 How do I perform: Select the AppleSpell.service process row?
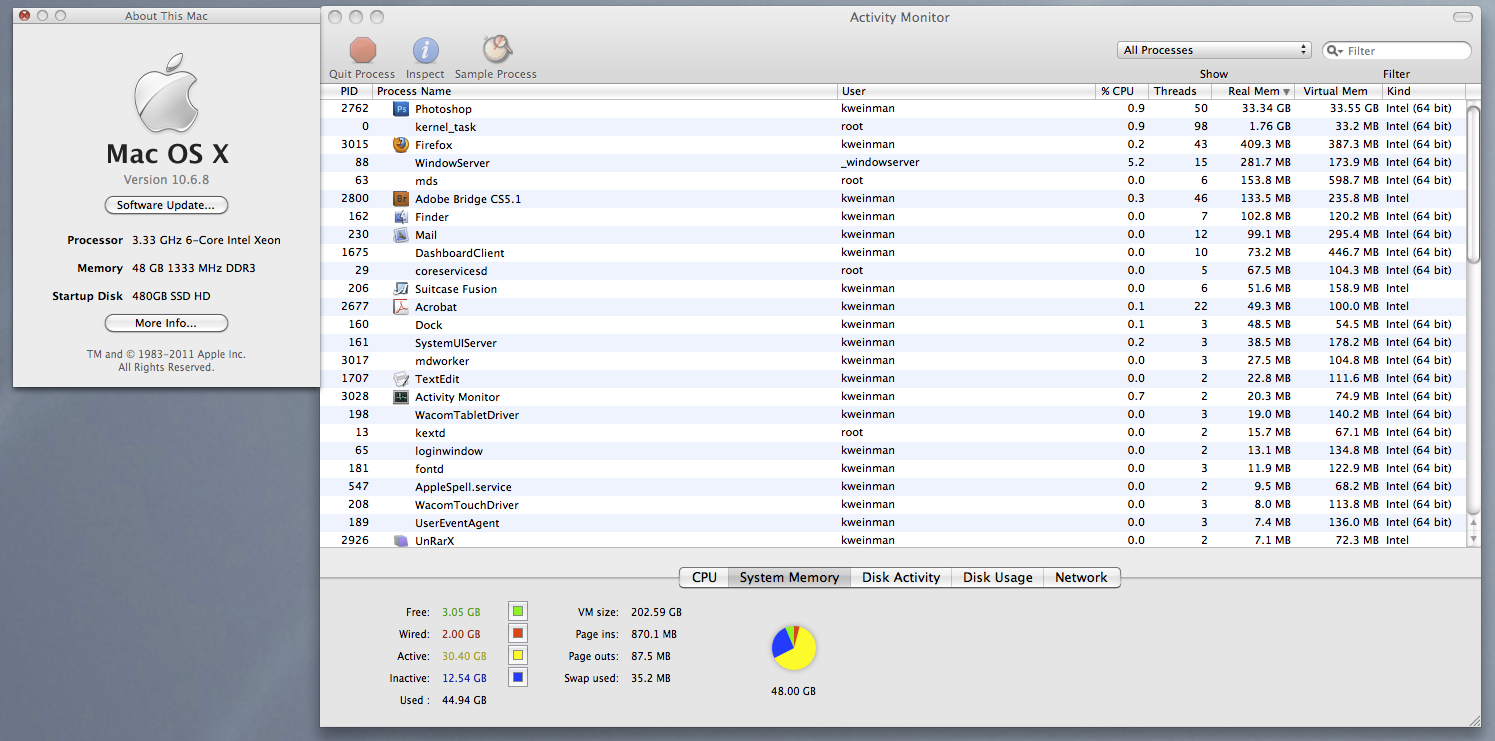(x=893, y=487)
